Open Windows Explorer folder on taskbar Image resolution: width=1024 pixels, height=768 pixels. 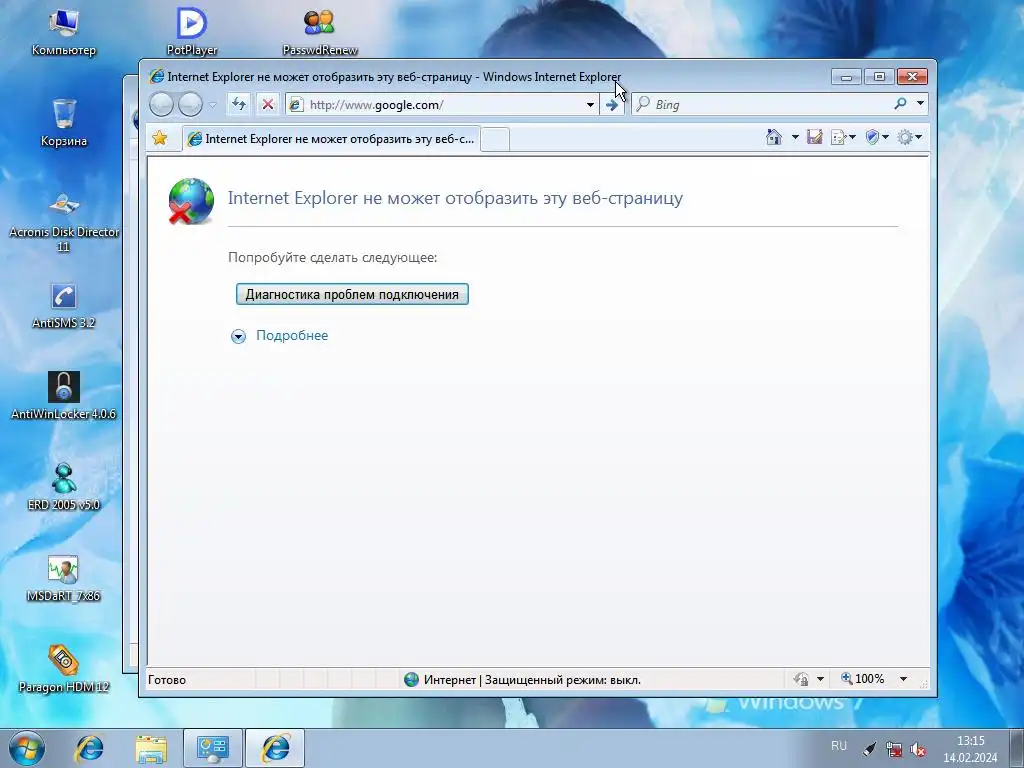[151, 748]
